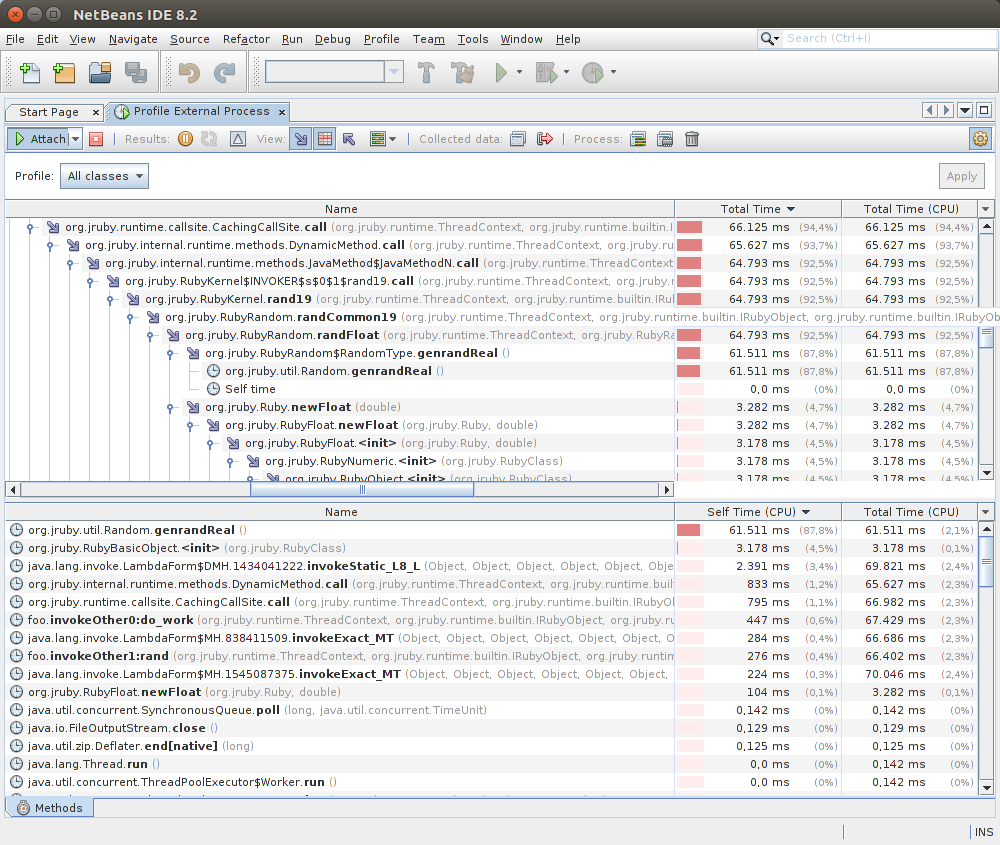The height and width of the screenshot is (845, 1000).
Task: Click the New File toolbar icon
Action: click(29, 73)
